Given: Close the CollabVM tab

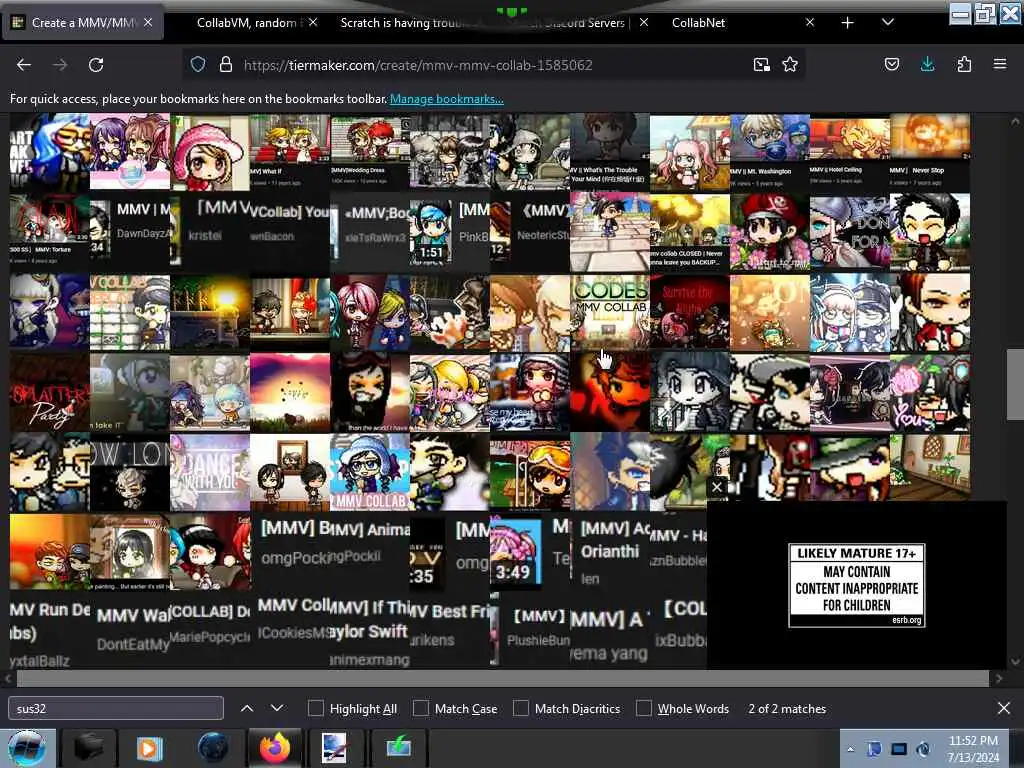Looking at the screenshot, I should (x=313, y=23).
